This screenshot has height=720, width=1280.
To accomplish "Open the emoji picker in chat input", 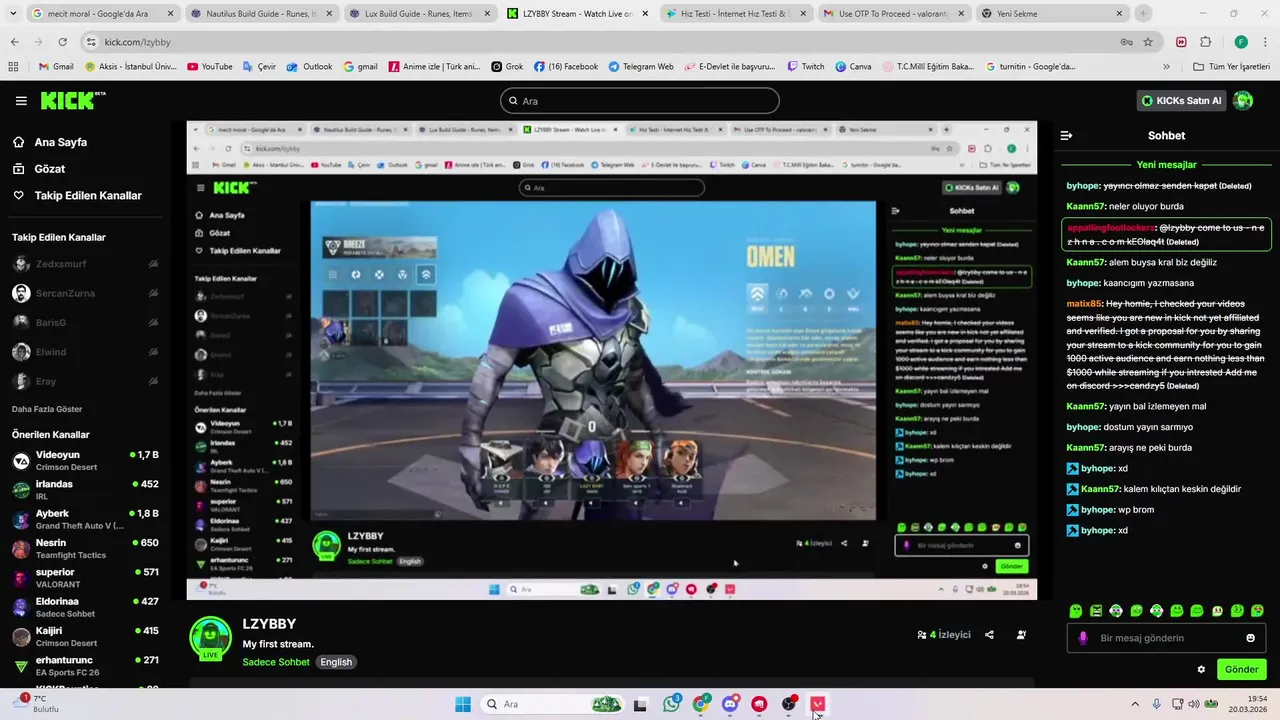I will coord(1250,638).
